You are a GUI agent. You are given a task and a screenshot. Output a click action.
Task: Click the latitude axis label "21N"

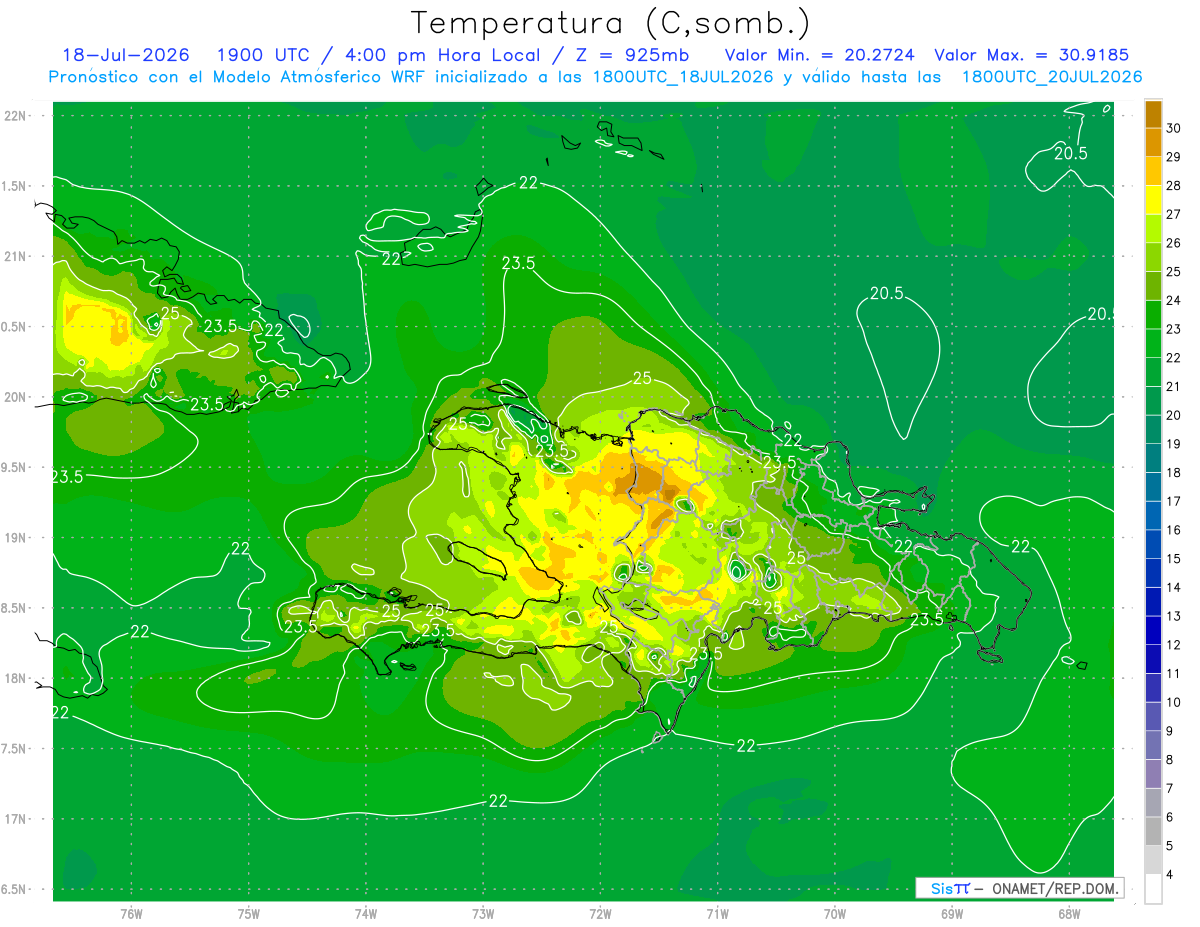[x=17, y=256]
